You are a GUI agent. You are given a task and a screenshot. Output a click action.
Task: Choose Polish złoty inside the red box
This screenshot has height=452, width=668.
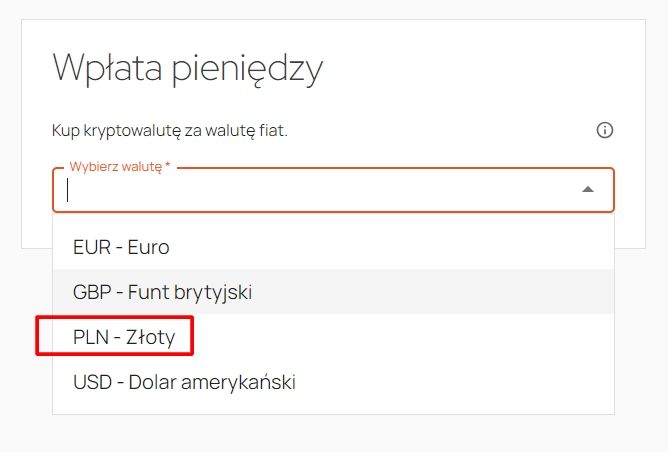pyautogui.click(x=124, y=337)
